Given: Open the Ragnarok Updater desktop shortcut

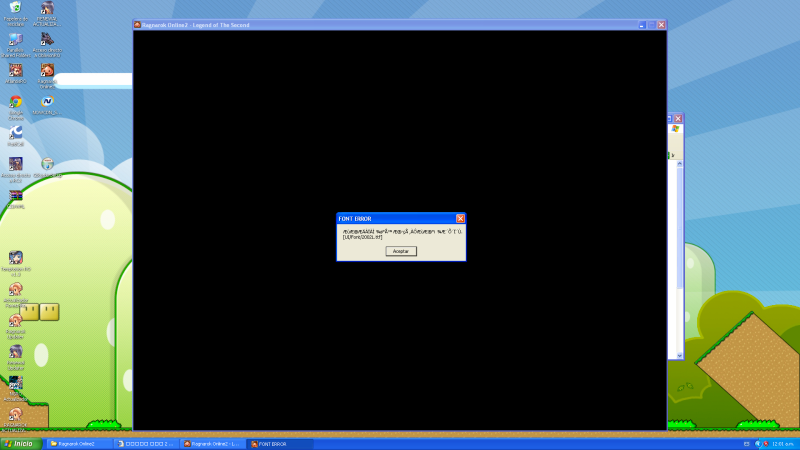Looking at the screenshot, I should click(16, 326).
